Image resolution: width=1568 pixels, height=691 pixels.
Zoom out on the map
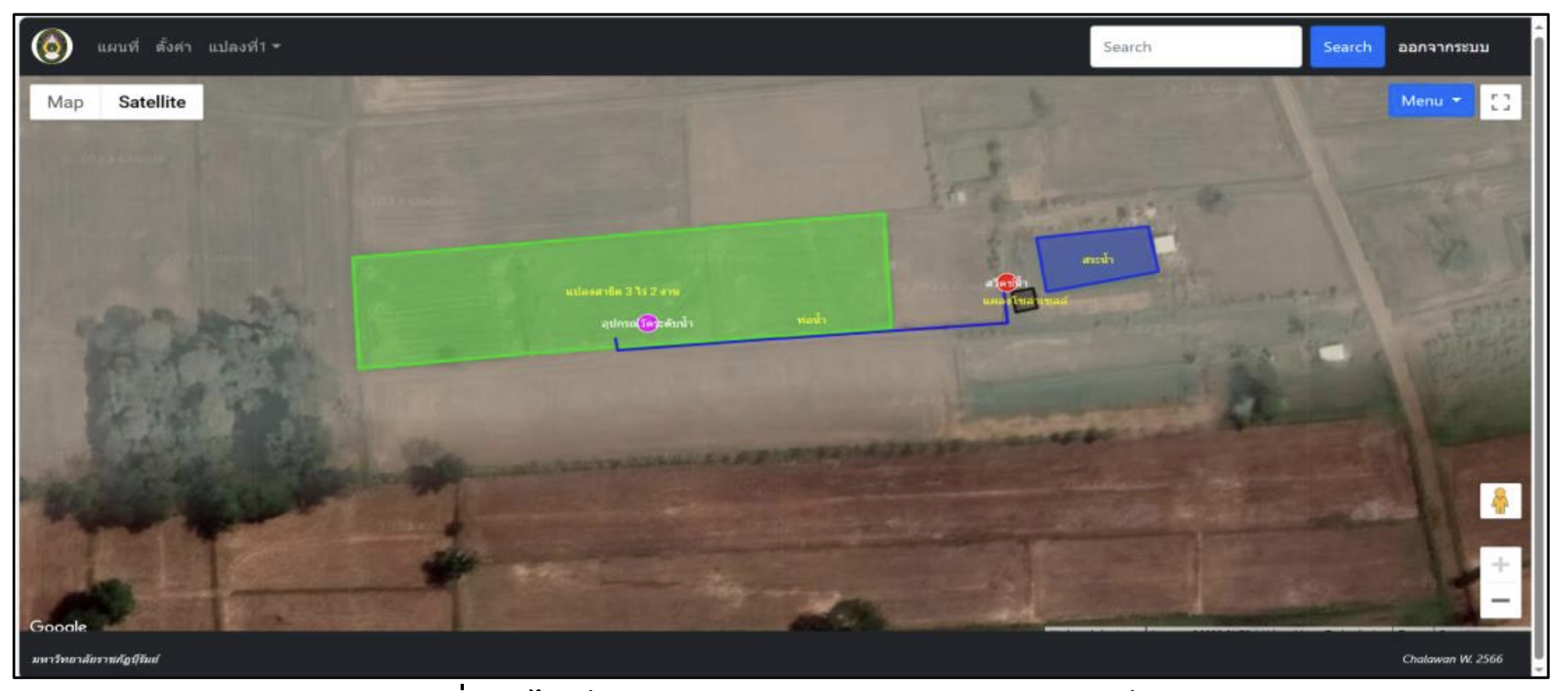point(1500,601)
